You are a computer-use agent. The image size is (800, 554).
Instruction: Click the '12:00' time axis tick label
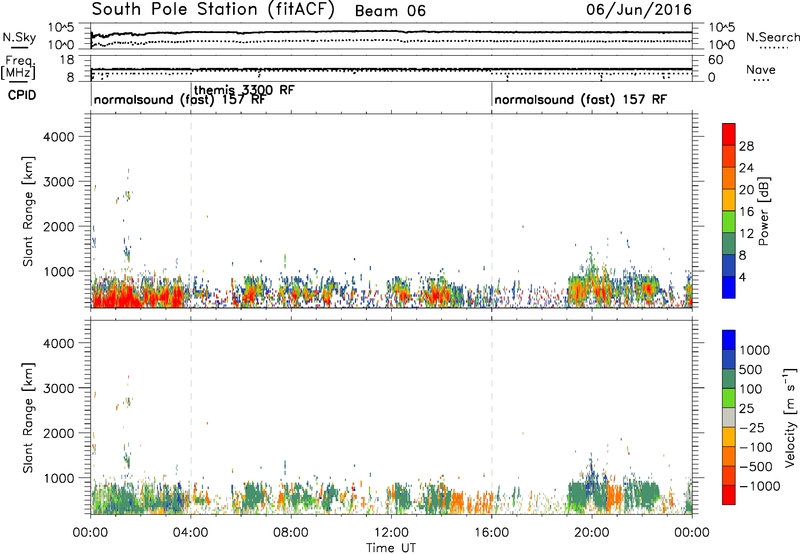[391, 533]
